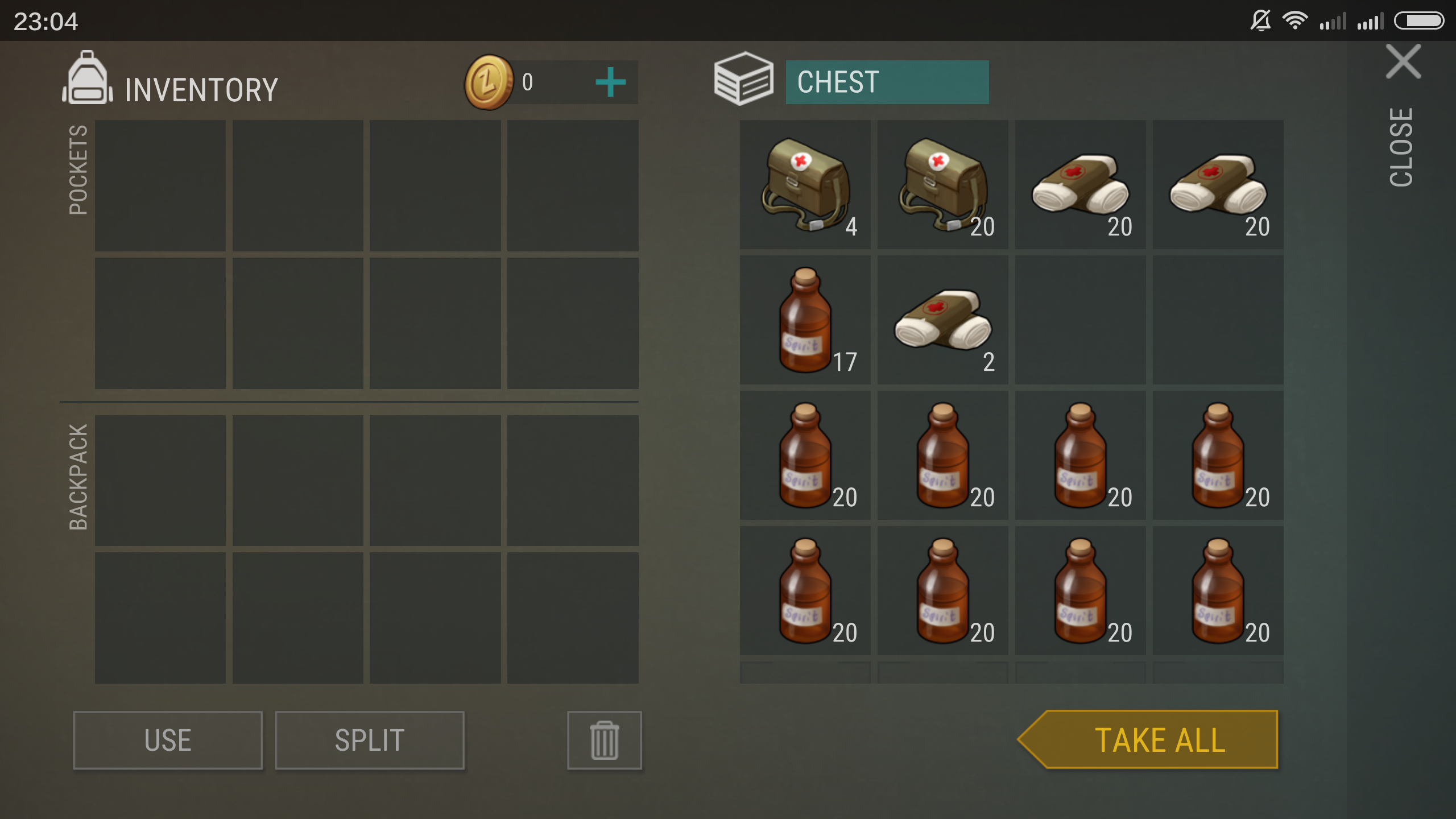Screen dimensions: 1456x819
Task: Add coins with the plus icon
Action: click(x=610, y=82)
